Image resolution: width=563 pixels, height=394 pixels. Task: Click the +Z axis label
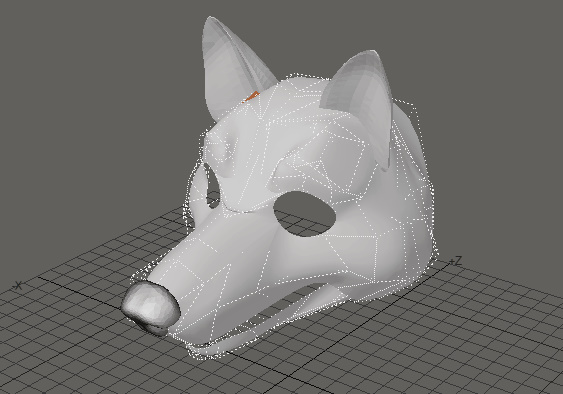(455, 261)
